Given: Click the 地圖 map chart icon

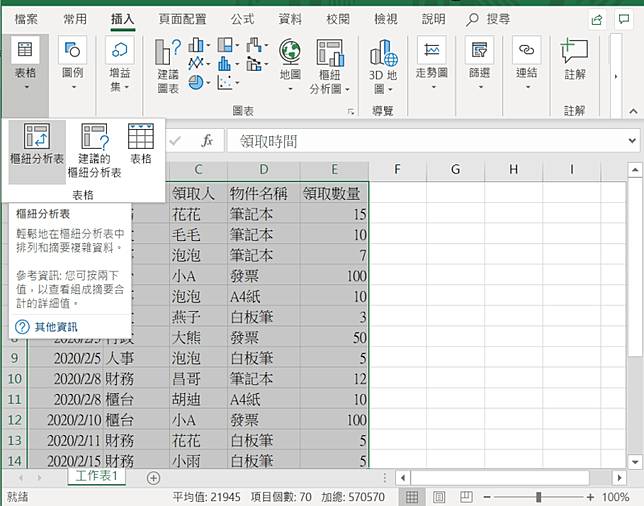Looking at the screenshot, I should 290,60.
